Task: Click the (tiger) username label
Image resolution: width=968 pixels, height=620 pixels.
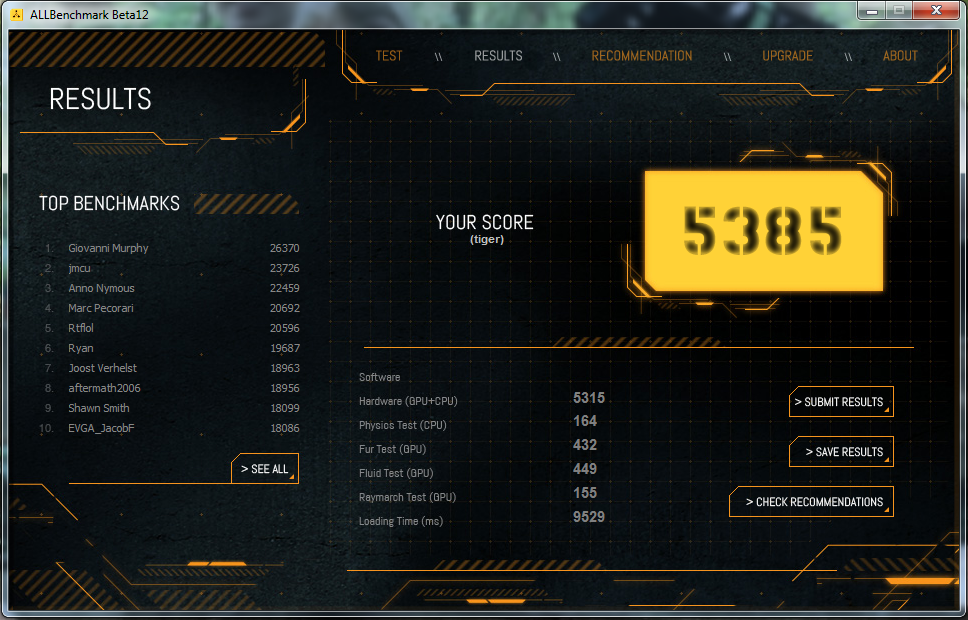Action: point(487,240)
